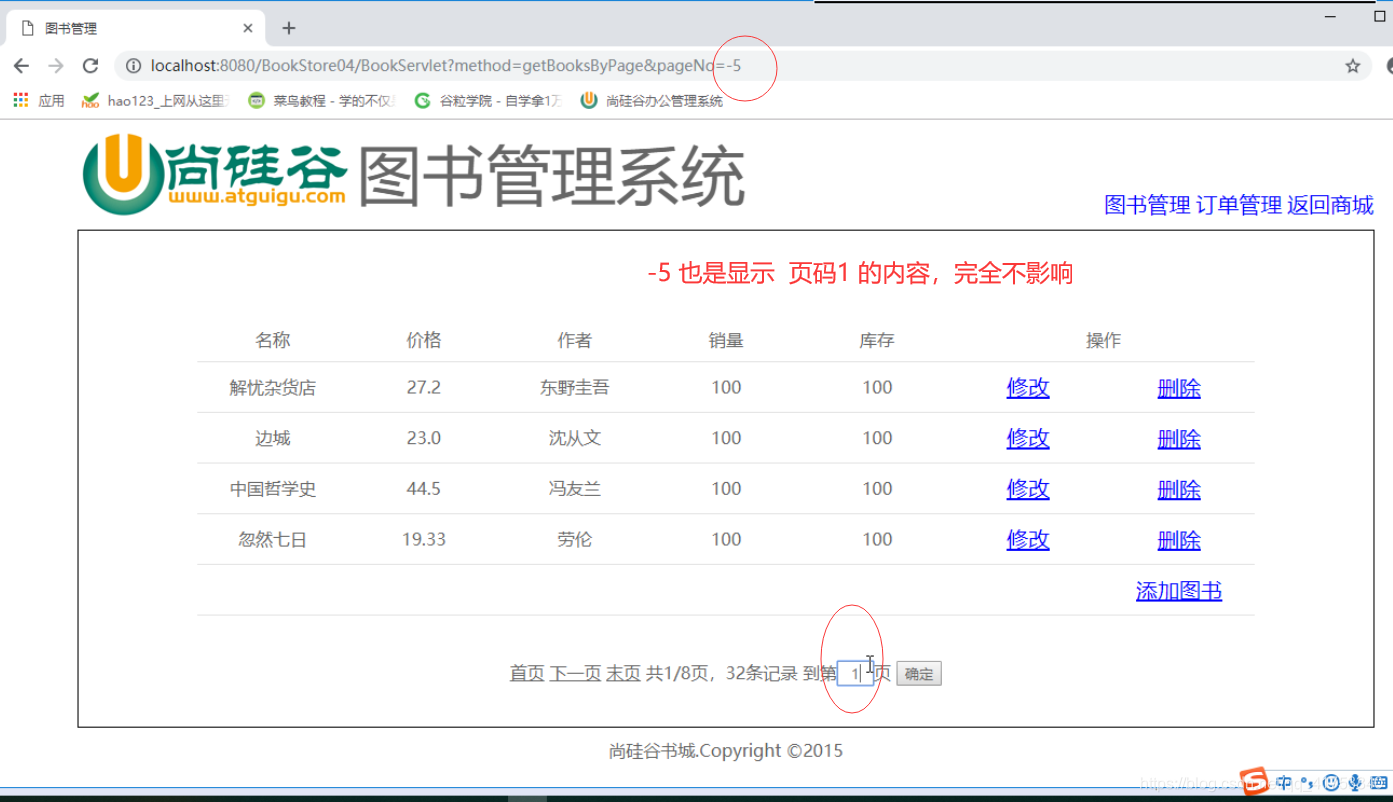Click the book name 边城
Image resolution: width=1393 pixels, height=802 pixels.
(273, 438)
